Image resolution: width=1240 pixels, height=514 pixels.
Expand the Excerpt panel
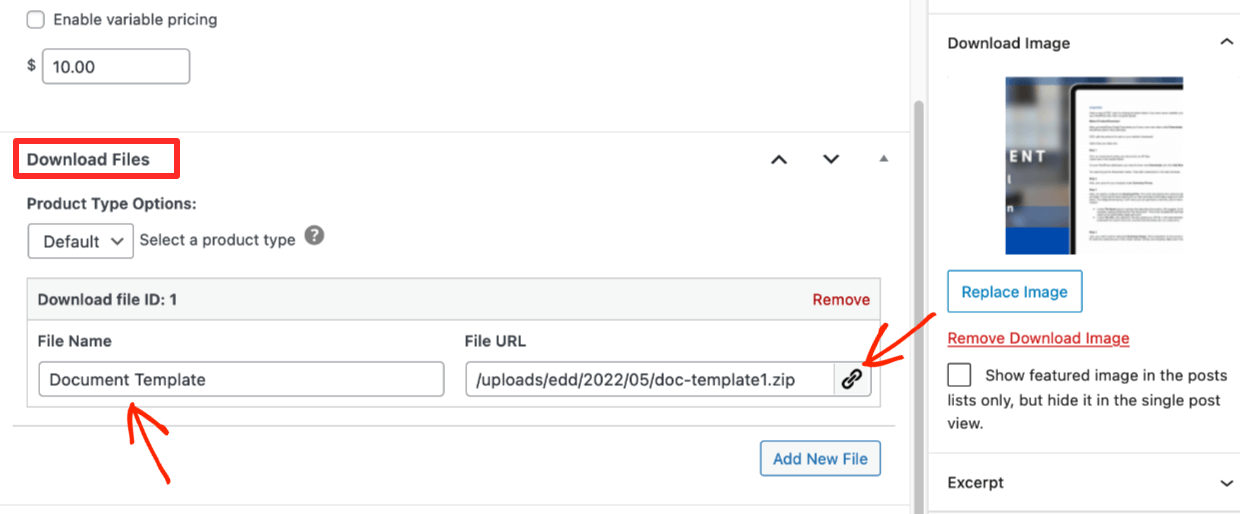click(1226, 483)
